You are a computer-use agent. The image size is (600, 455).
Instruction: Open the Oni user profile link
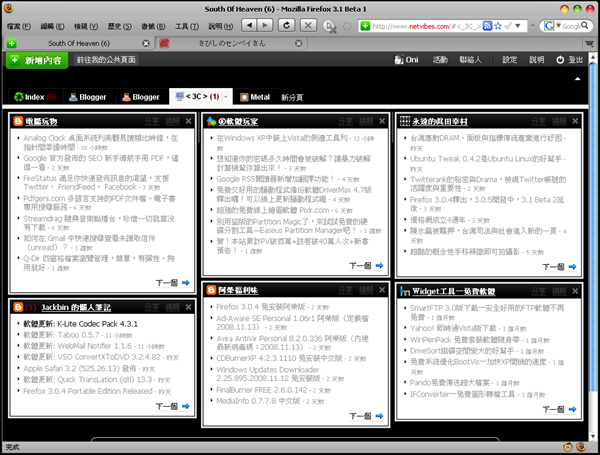(x=406, y=60)
